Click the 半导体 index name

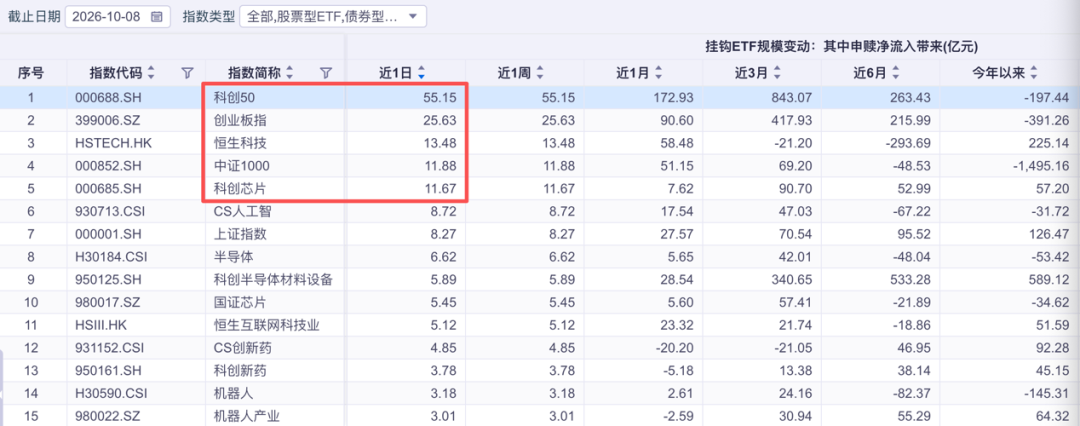click(x=233, y=258)
